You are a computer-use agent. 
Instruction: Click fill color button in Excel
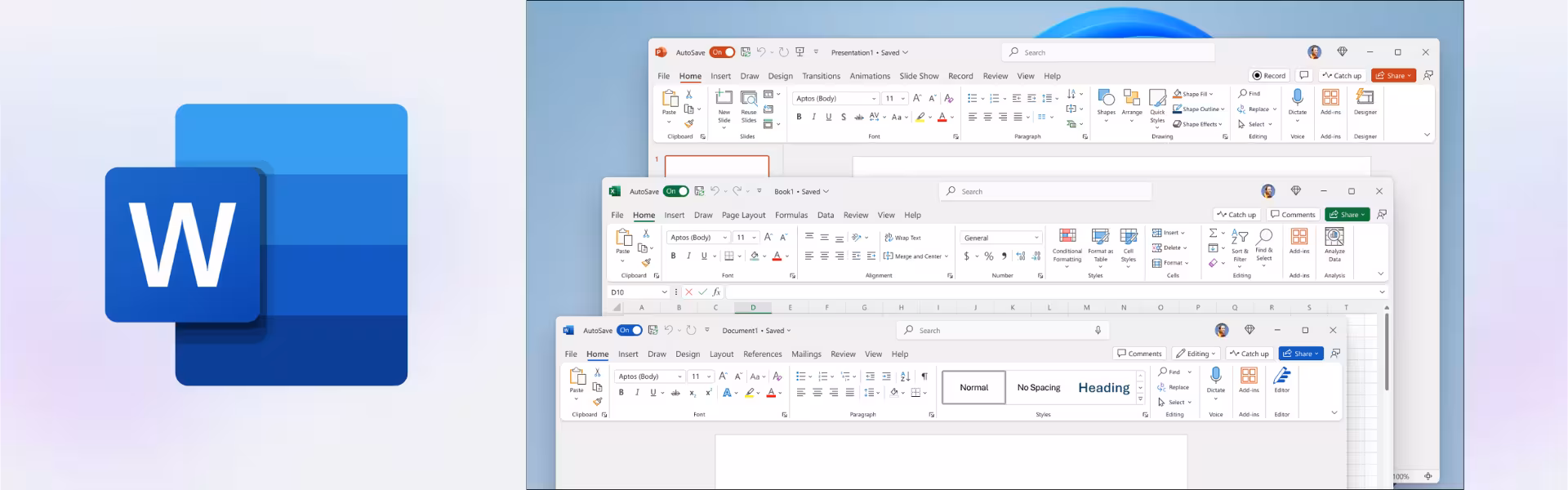pyautogui.click(x=755, y=256)
